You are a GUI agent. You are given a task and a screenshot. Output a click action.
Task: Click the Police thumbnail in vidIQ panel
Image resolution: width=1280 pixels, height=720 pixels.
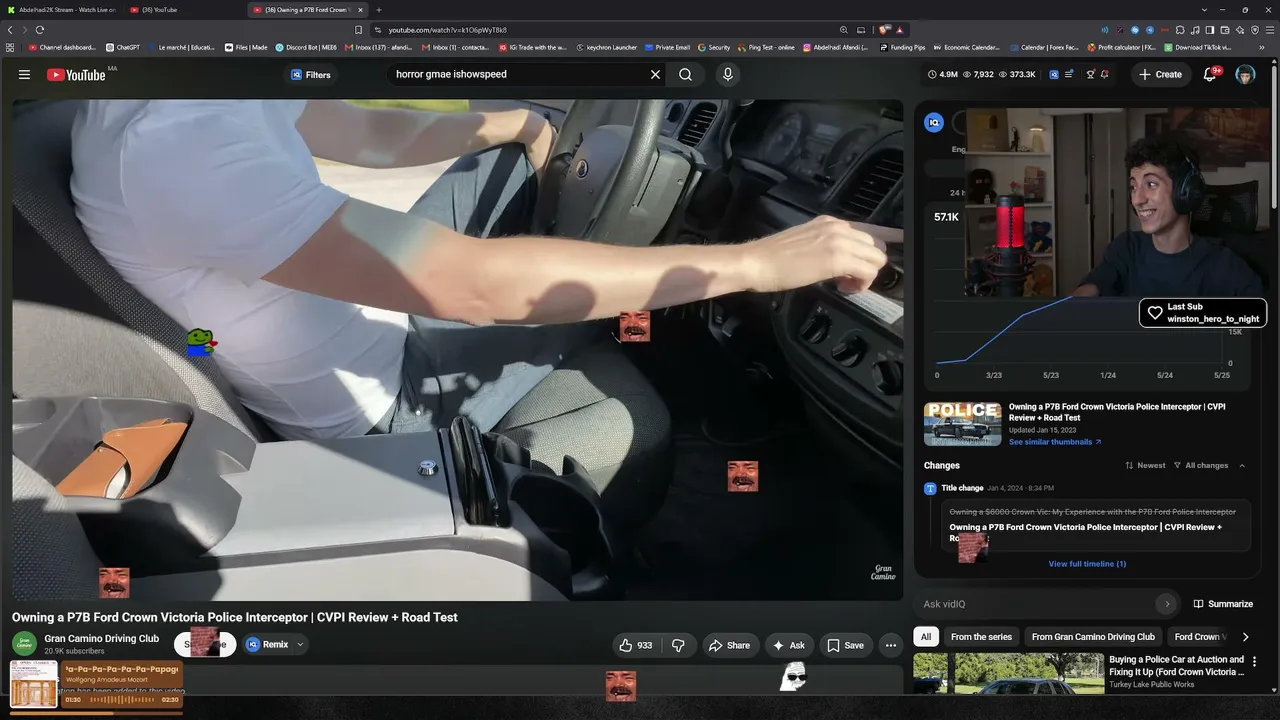point(963,424)
